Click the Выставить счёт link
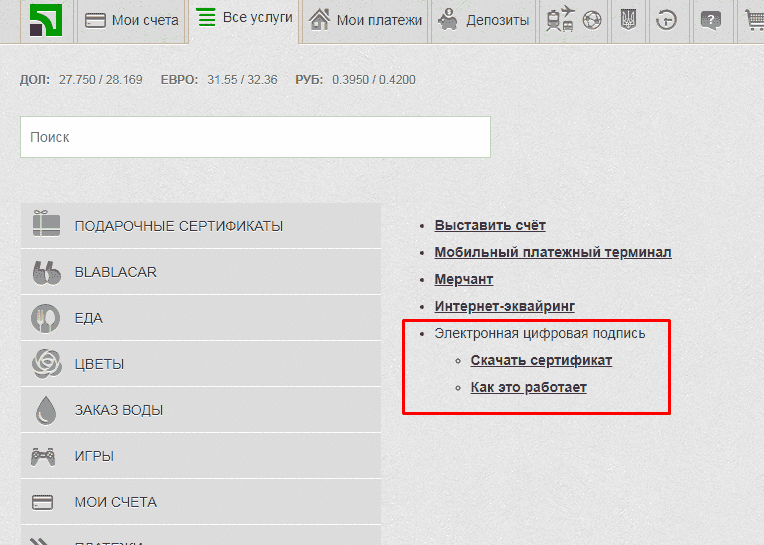 [490, 225]
